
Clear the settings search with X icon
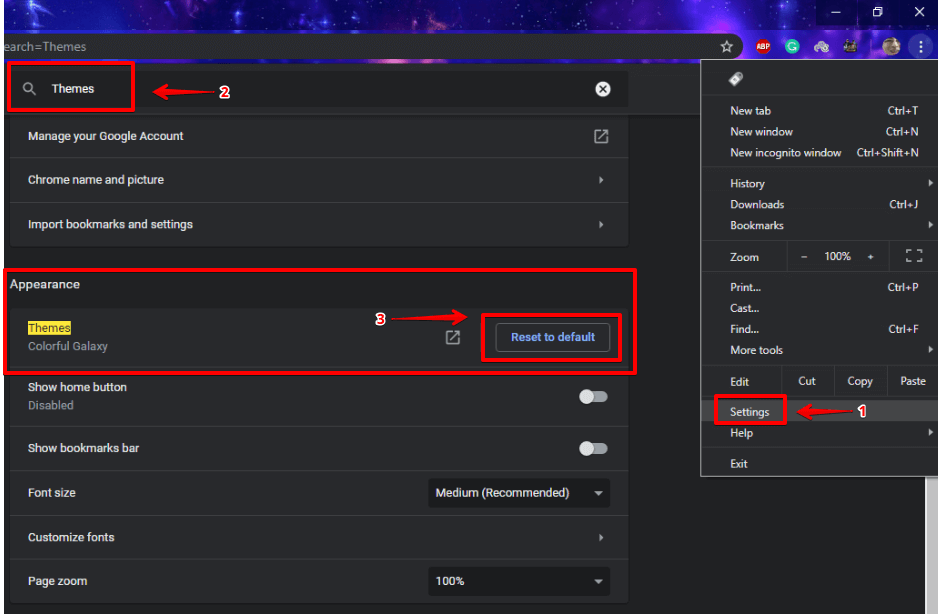pyautogui.click(x=602, y=89)
